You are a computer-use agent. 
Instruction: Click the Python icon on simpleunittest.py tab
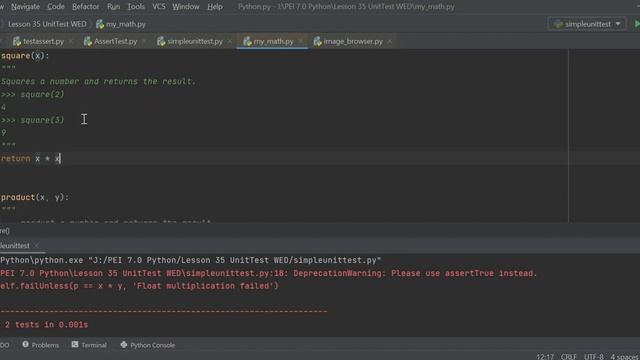(161, 41)
